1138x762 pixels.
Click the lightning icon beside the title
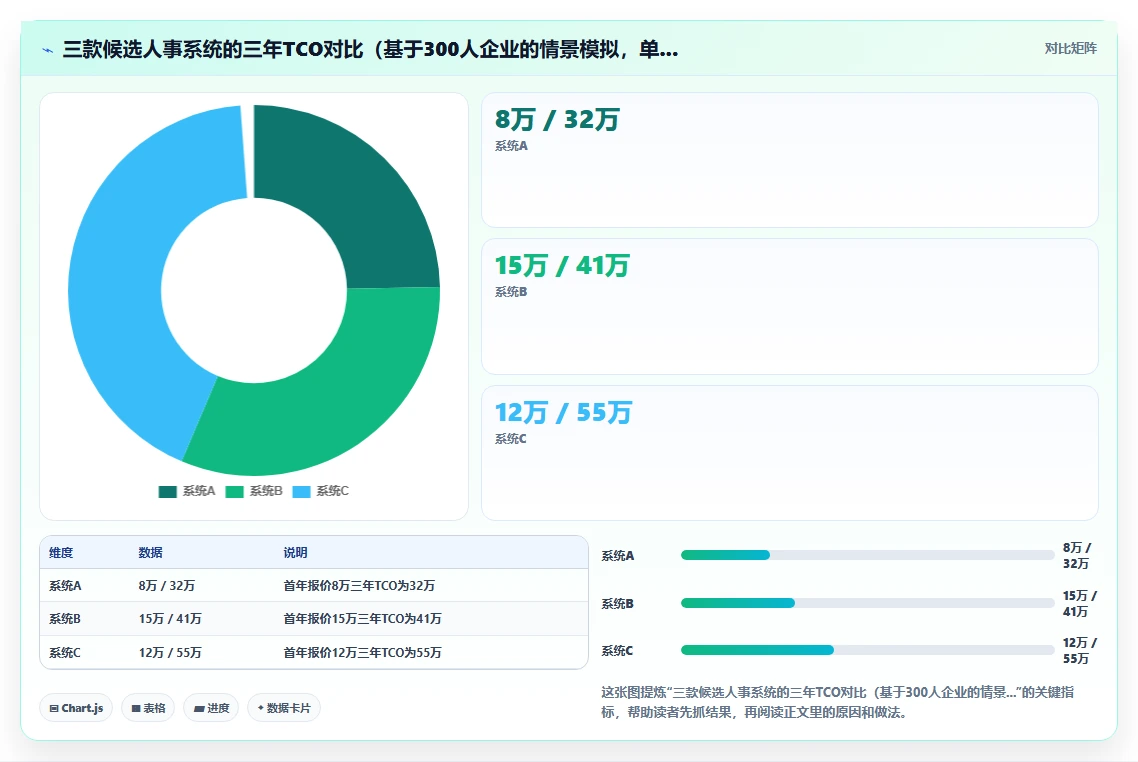coord(48,50)
